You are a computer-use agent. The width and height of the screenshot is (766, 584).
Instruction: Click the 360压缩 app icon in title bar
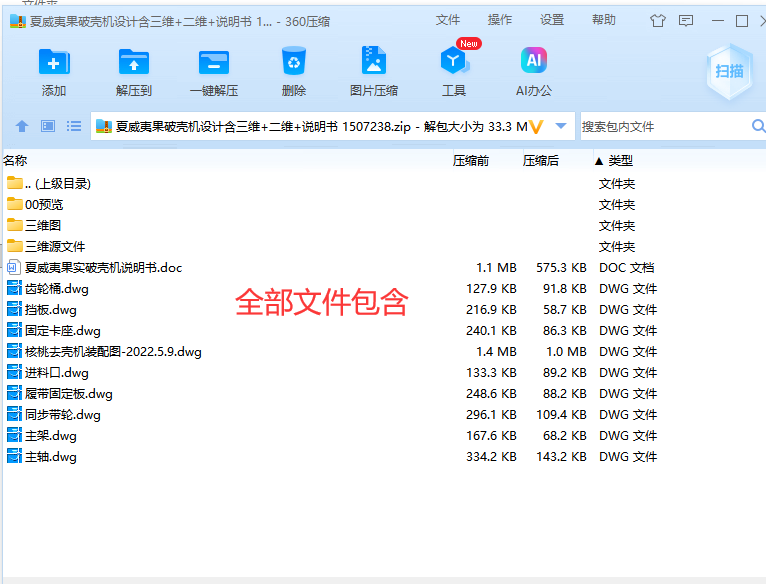point(18,21)
